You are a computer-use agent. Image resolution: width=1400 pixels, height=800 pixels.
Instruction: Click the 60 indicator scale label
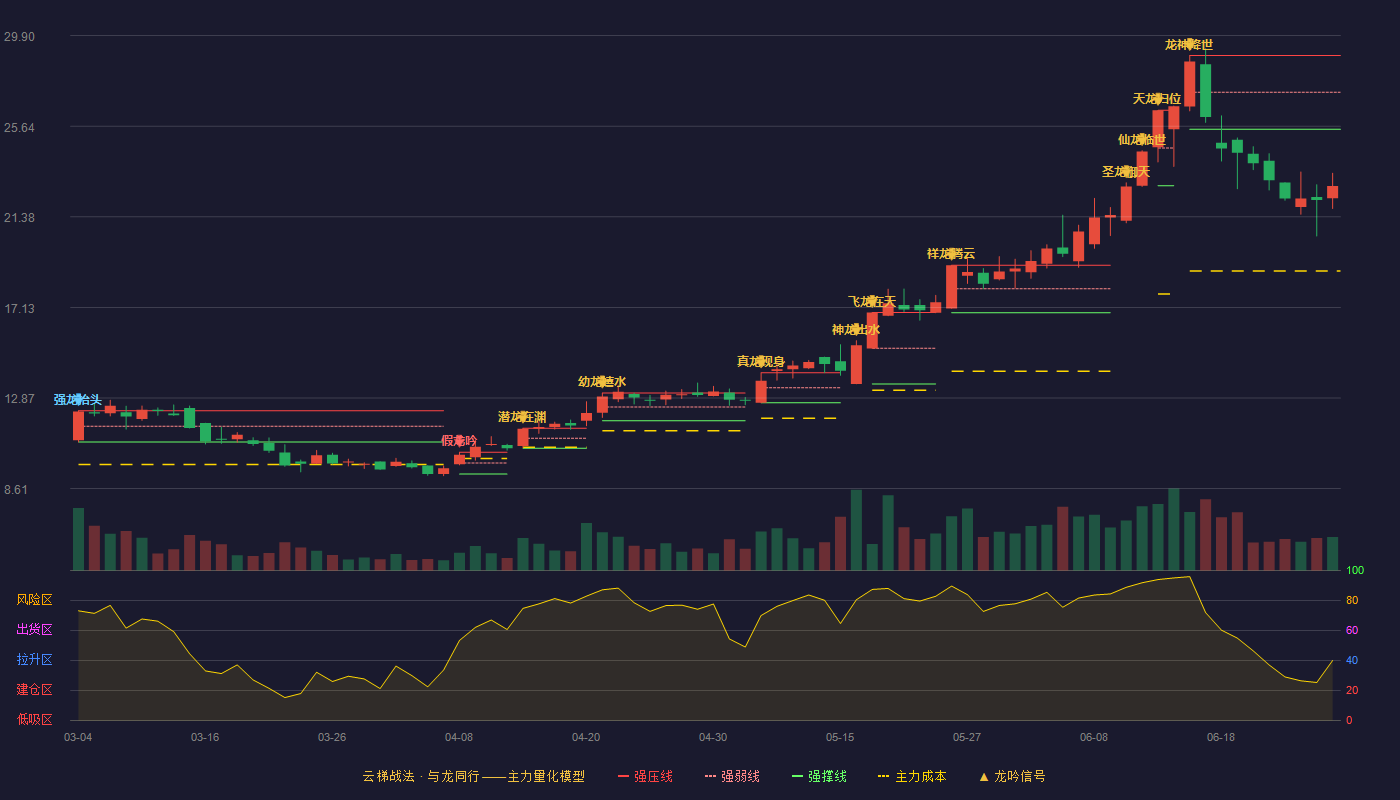pos(1351,630)
